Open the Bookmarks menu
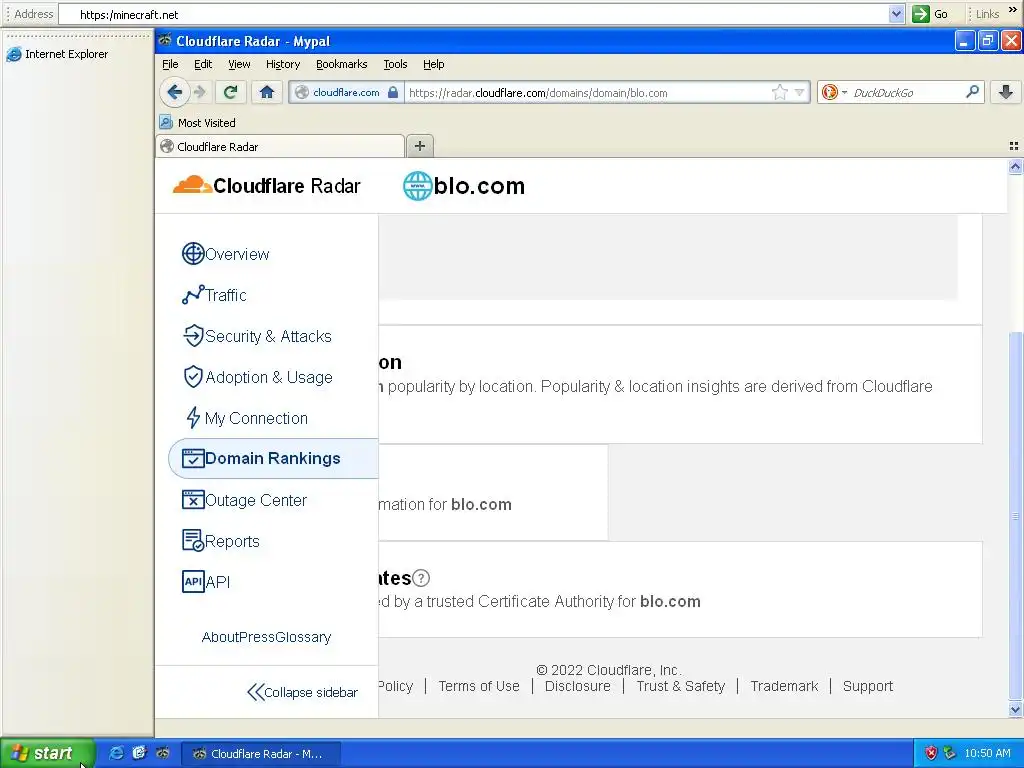This screenshot has height=768, width=1024. (x=342, y=64)
